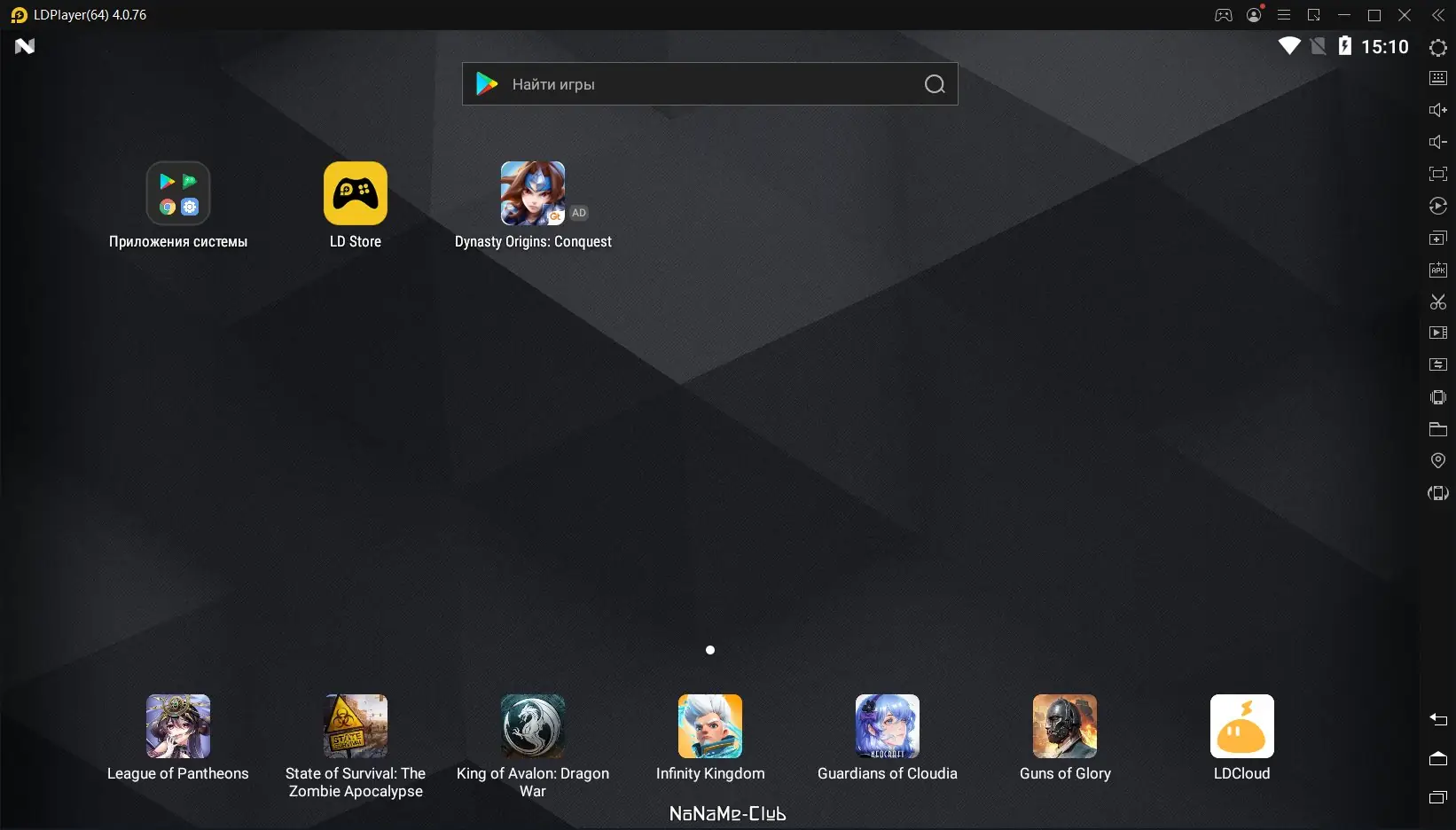Open the Приложения системы folder

tap(178, 193)
